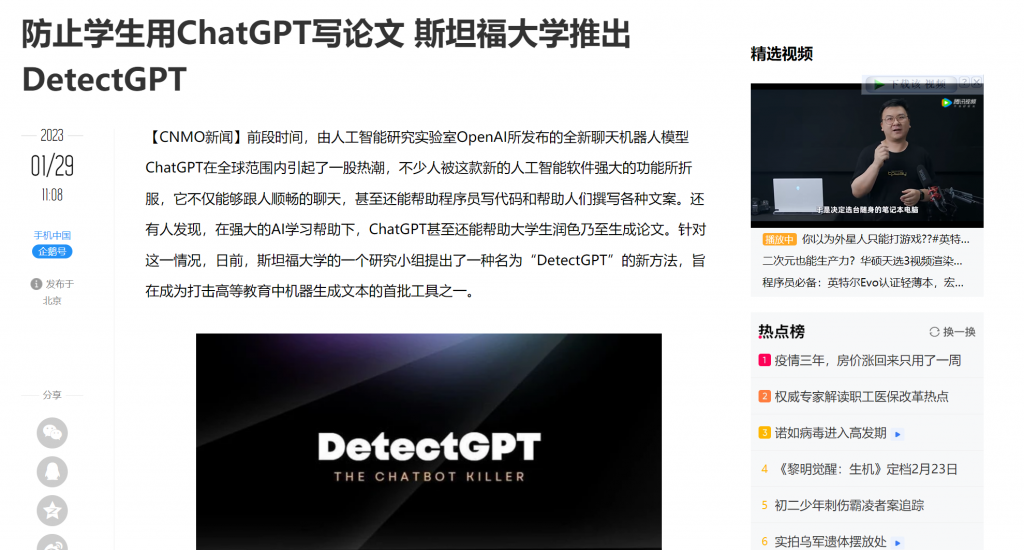Open video 二次元也能生产力? 华硕天选3
The image size is (1024, 550).
(x=862, y=261)
